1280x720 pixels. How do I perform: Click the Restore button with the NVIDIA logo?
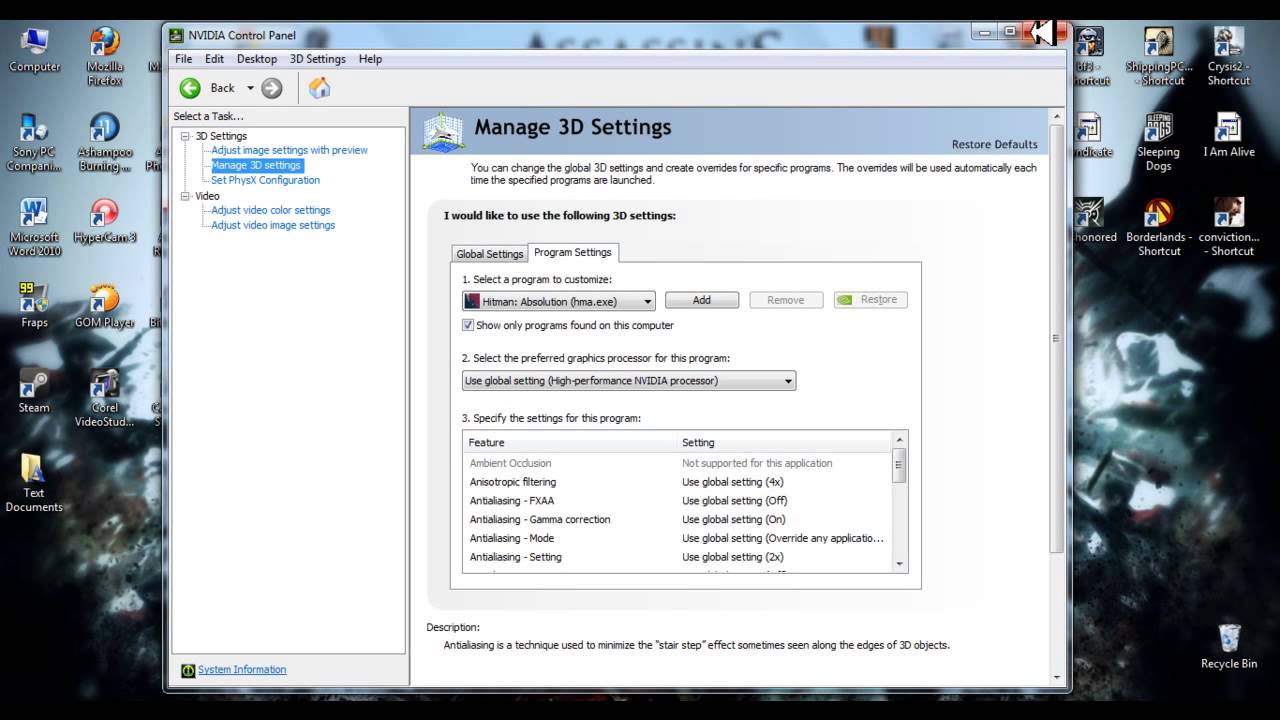point(871,300)
